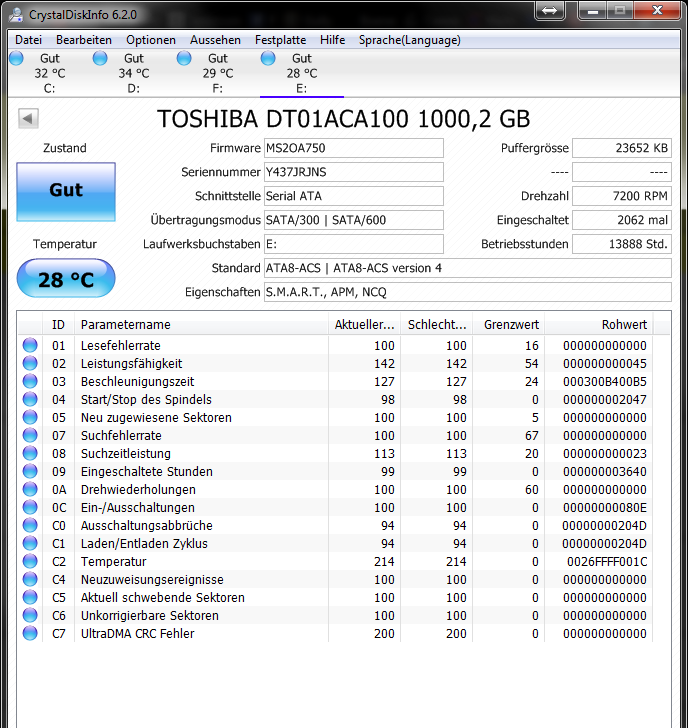Click the blue status orb for drive F:

coord(184,58)
